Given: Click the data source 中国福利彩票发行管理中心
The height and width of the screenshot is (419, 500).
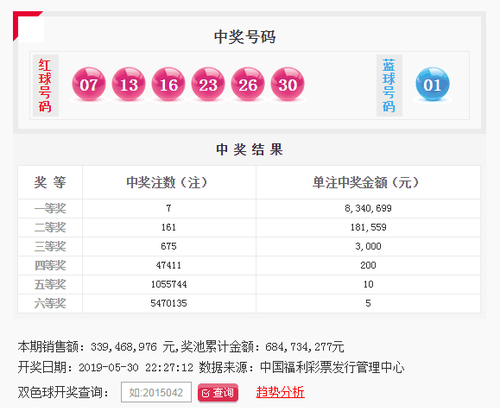Looking at the screenshot, I should click(332, 368).
